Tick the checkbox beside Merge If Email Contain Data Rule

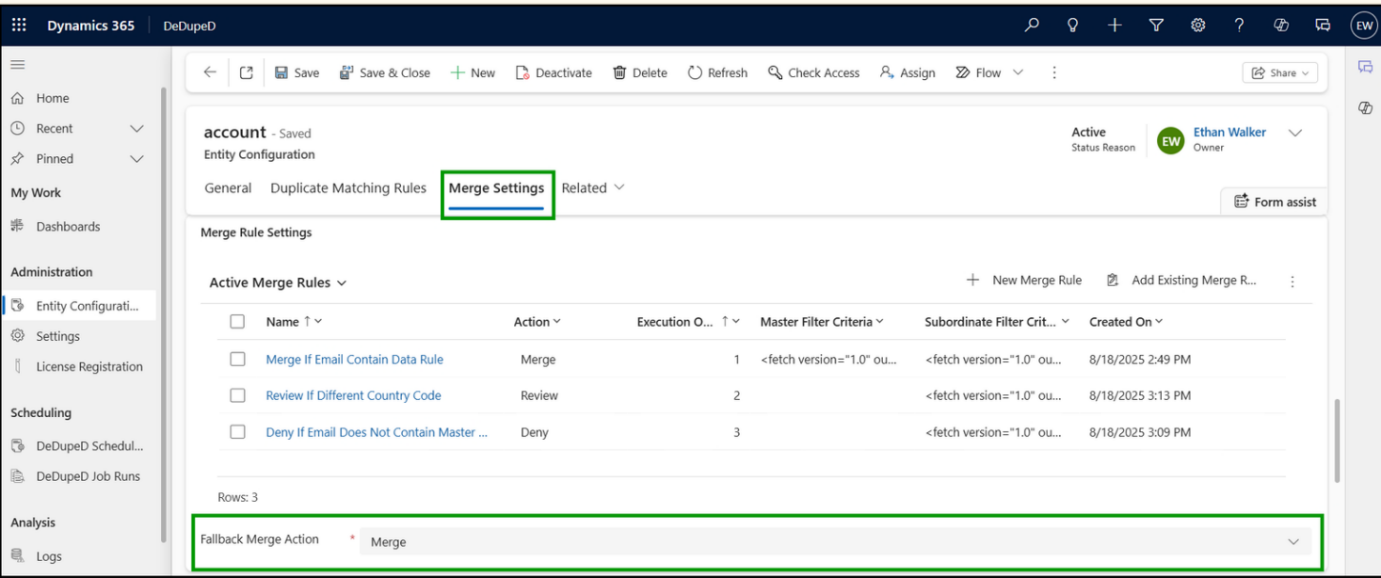237,359
